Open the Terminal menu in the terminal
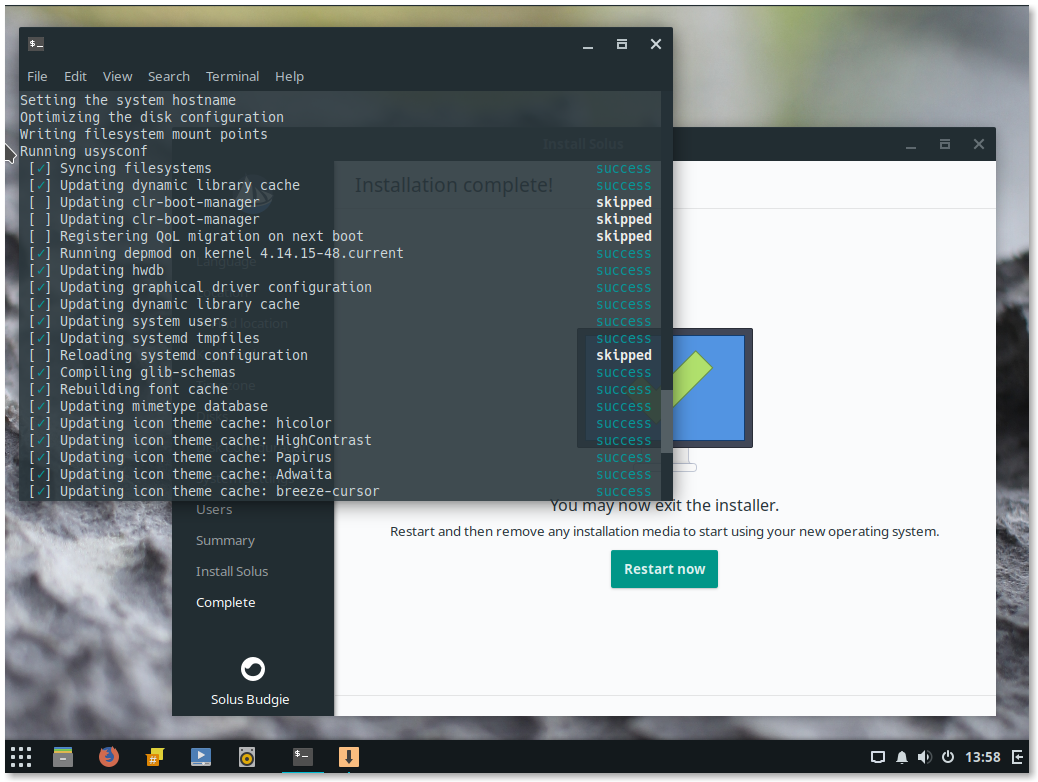 point(232,76)
